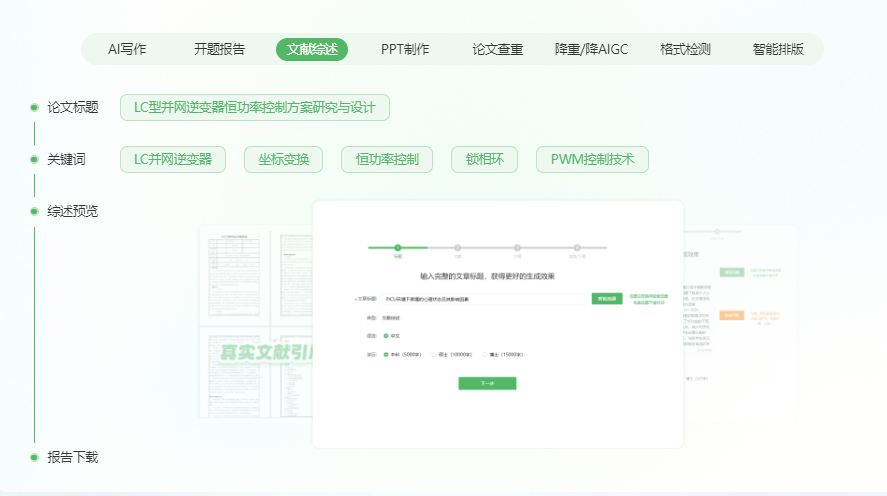
Task: Select the 降重/降AIGC tab
Action: (x=591, y=49)
